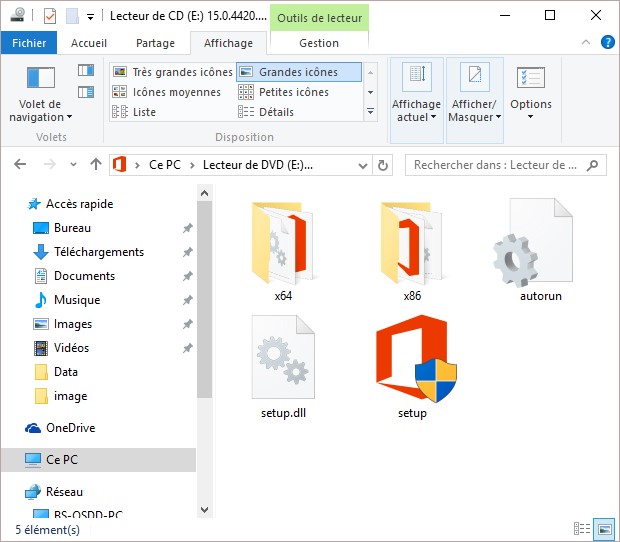Screen dimensions: 620x542
Task: Switch to details view in status bar
Action: pos(582,528)
